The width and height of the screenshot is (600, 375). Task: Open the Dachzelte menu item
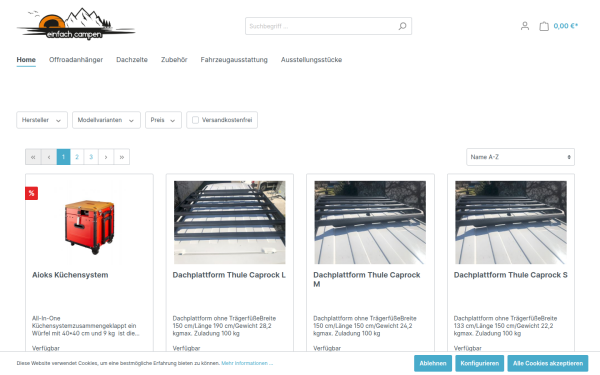[132, 60]
